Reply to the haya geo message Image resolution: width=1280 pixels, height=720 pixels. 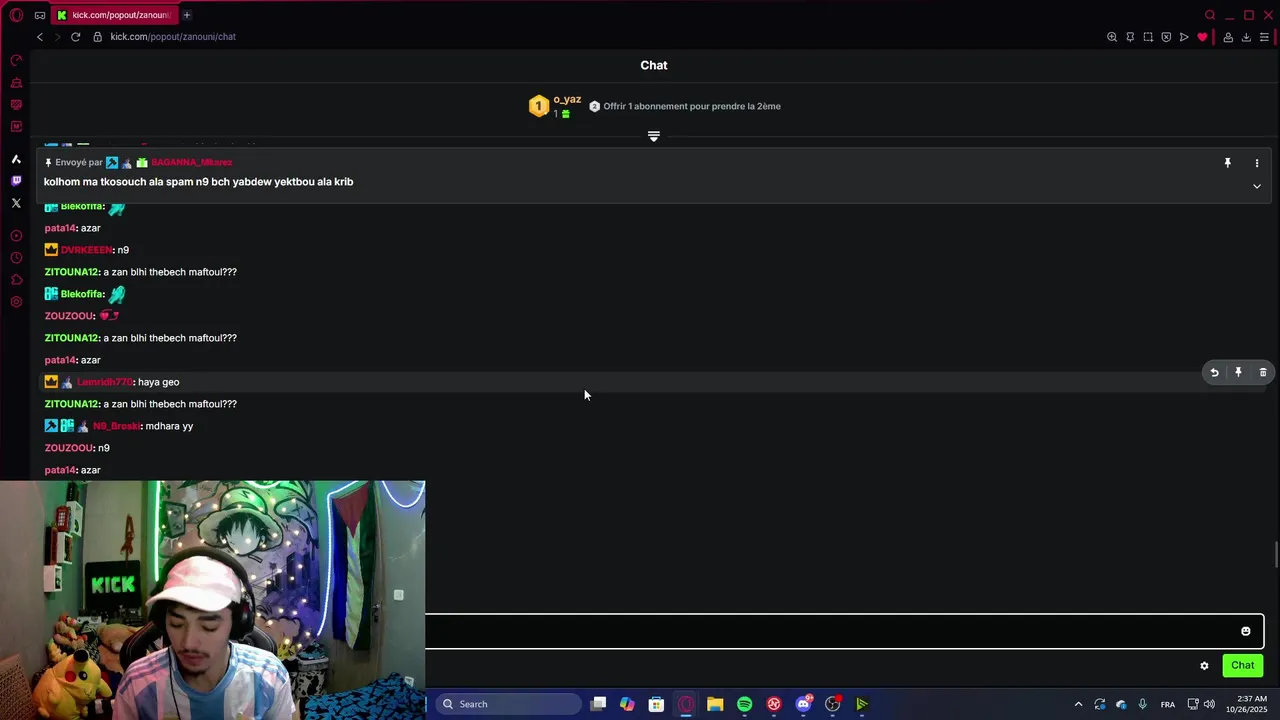1214,372
